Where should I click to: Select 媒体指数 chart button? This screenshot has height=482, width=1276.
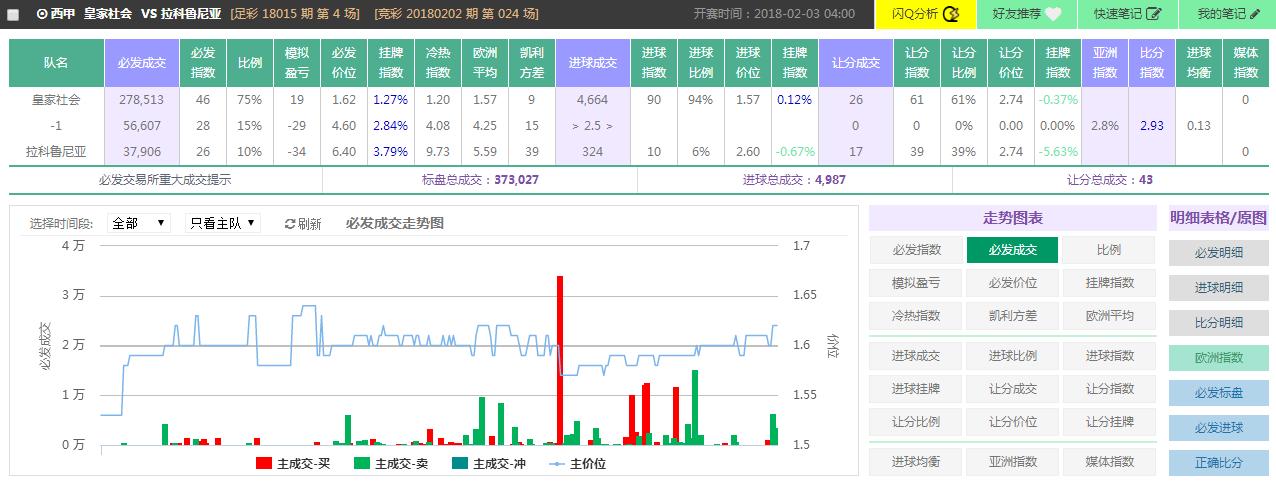(x=1109, y=461)
